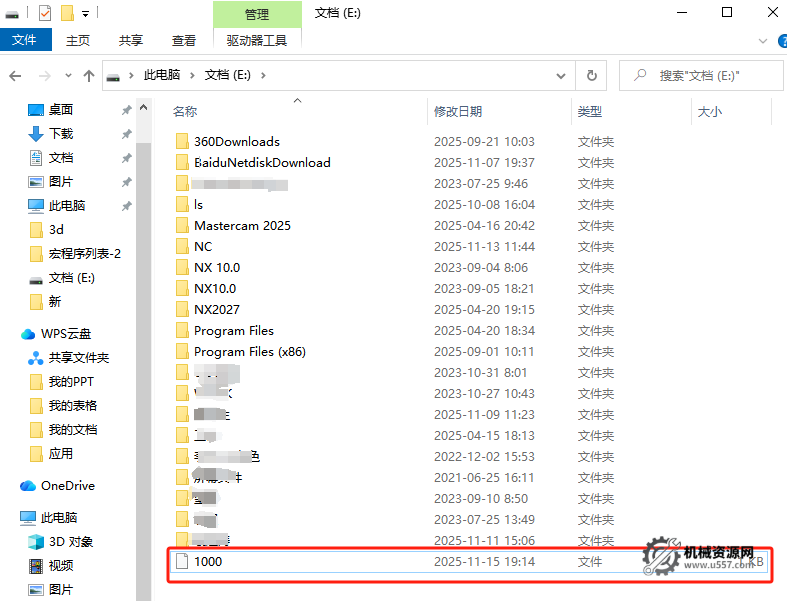This screenshot has width=787, height=601.
Task: Open 下载 in Quick access
Action: [x=61, y=134]
